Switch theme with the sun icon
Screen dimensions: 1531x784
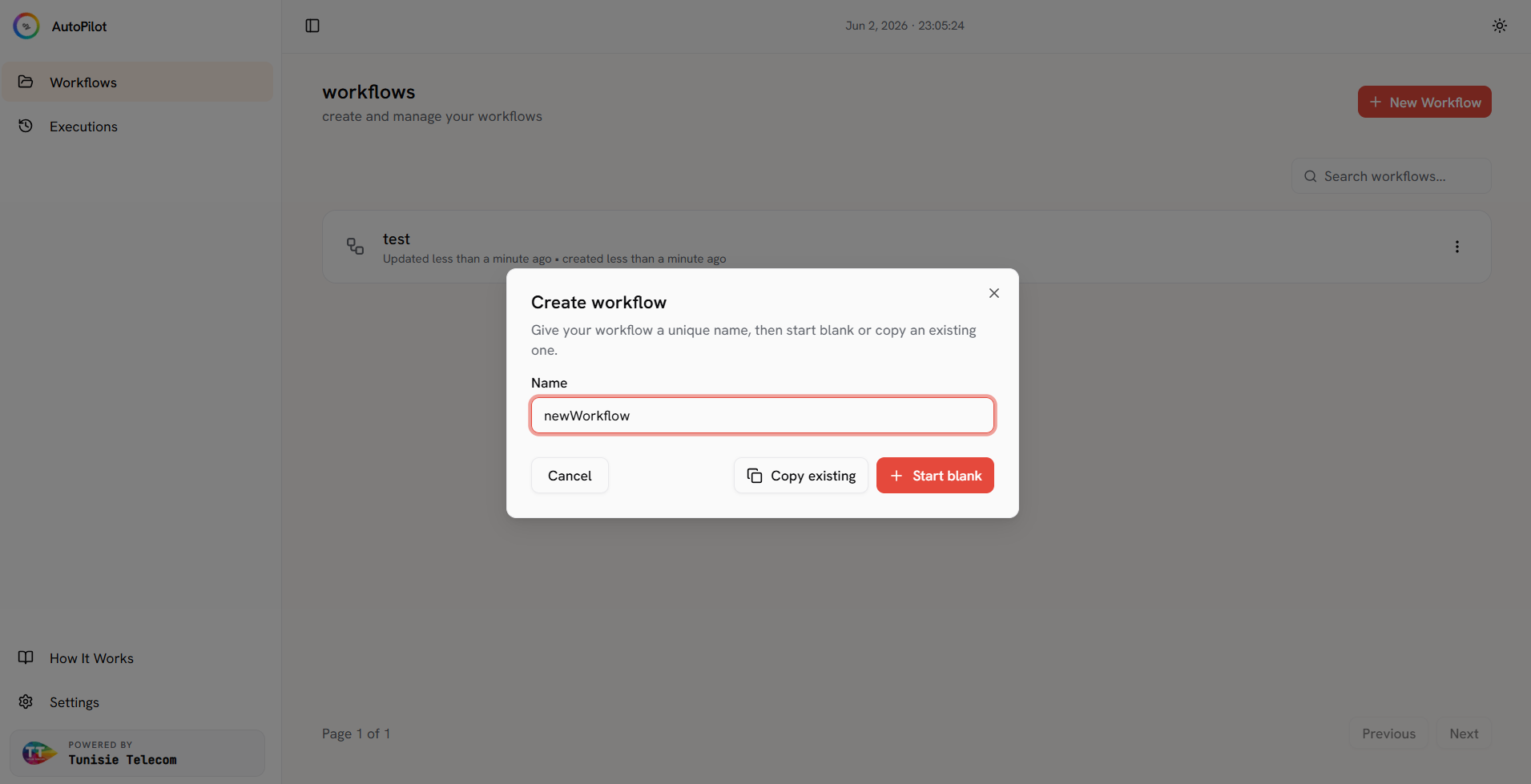(x=1500, y=26)
